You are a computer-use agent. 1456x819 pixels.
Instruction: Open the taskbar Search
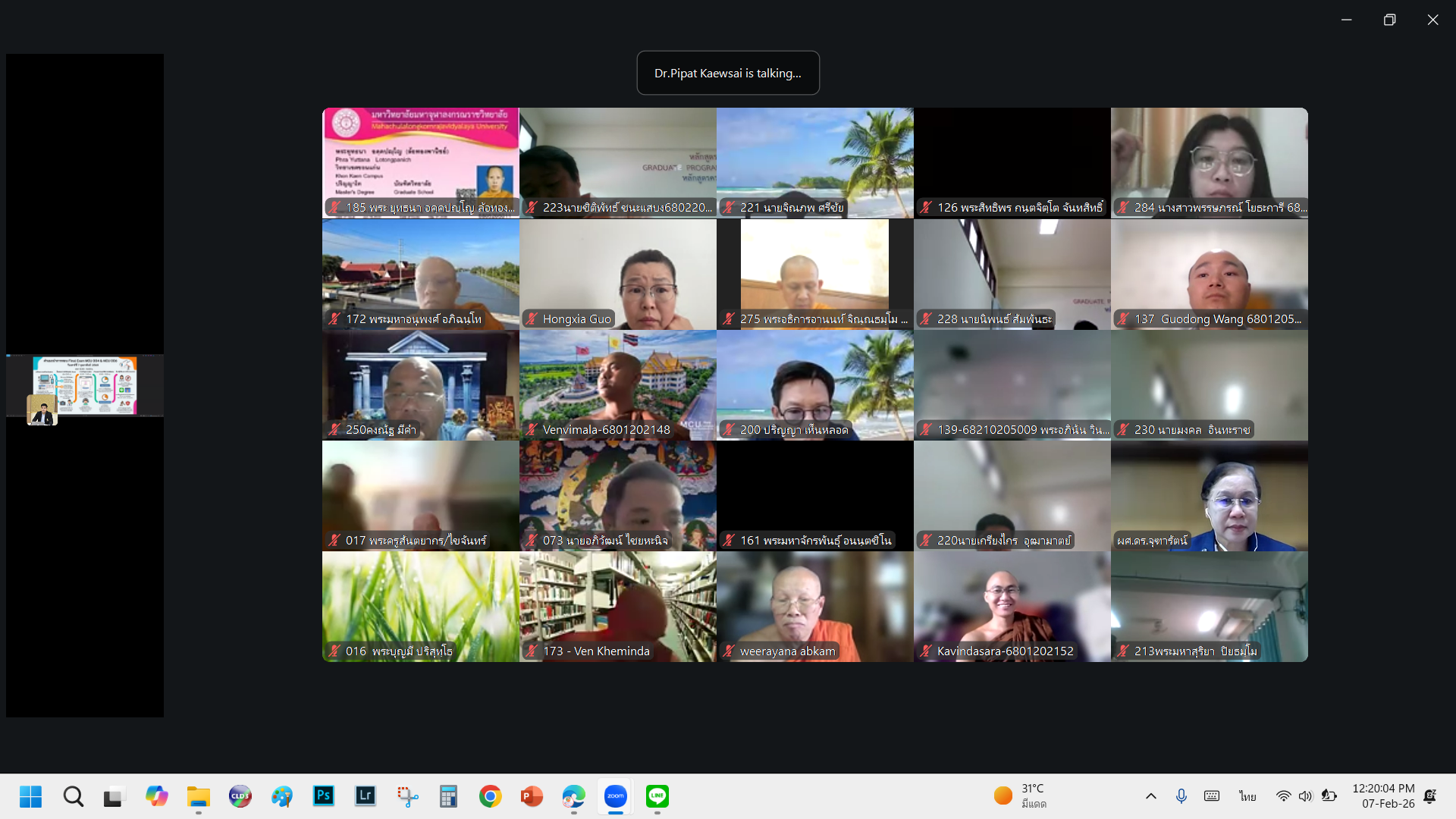click(x=73, y=795)
